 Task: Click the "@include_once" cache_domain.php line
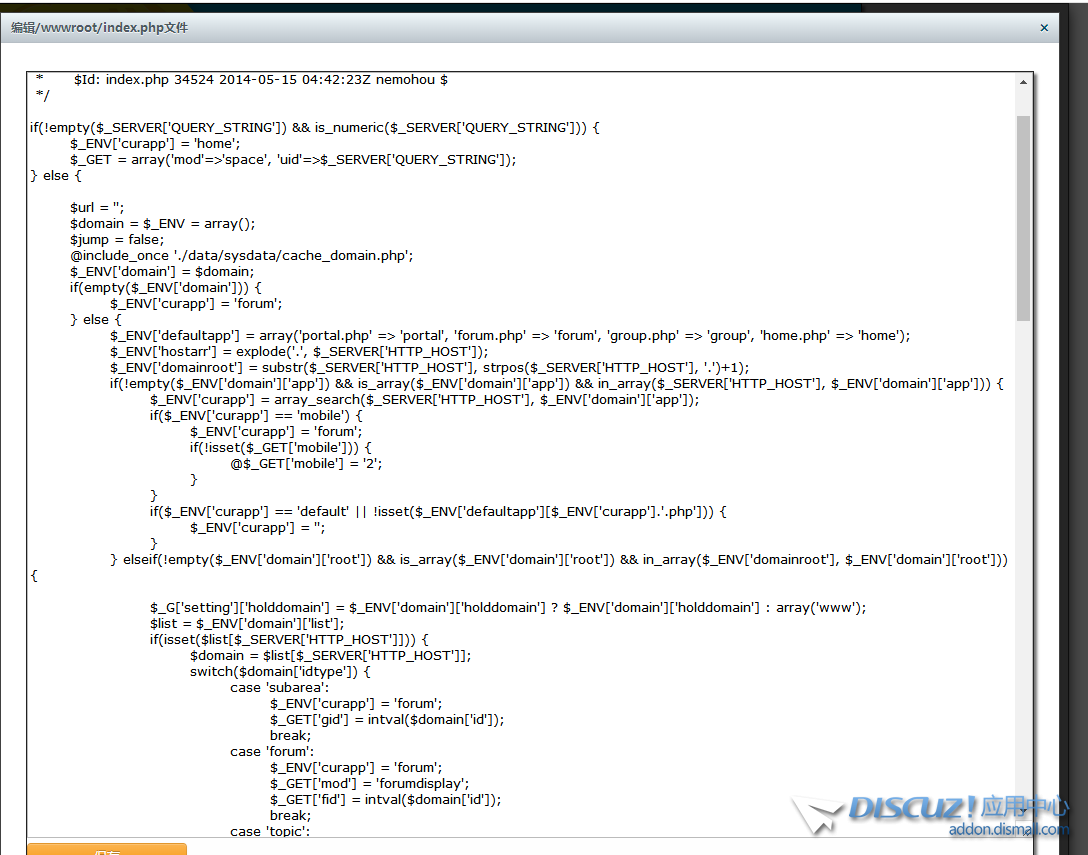(x=241, y=255)
